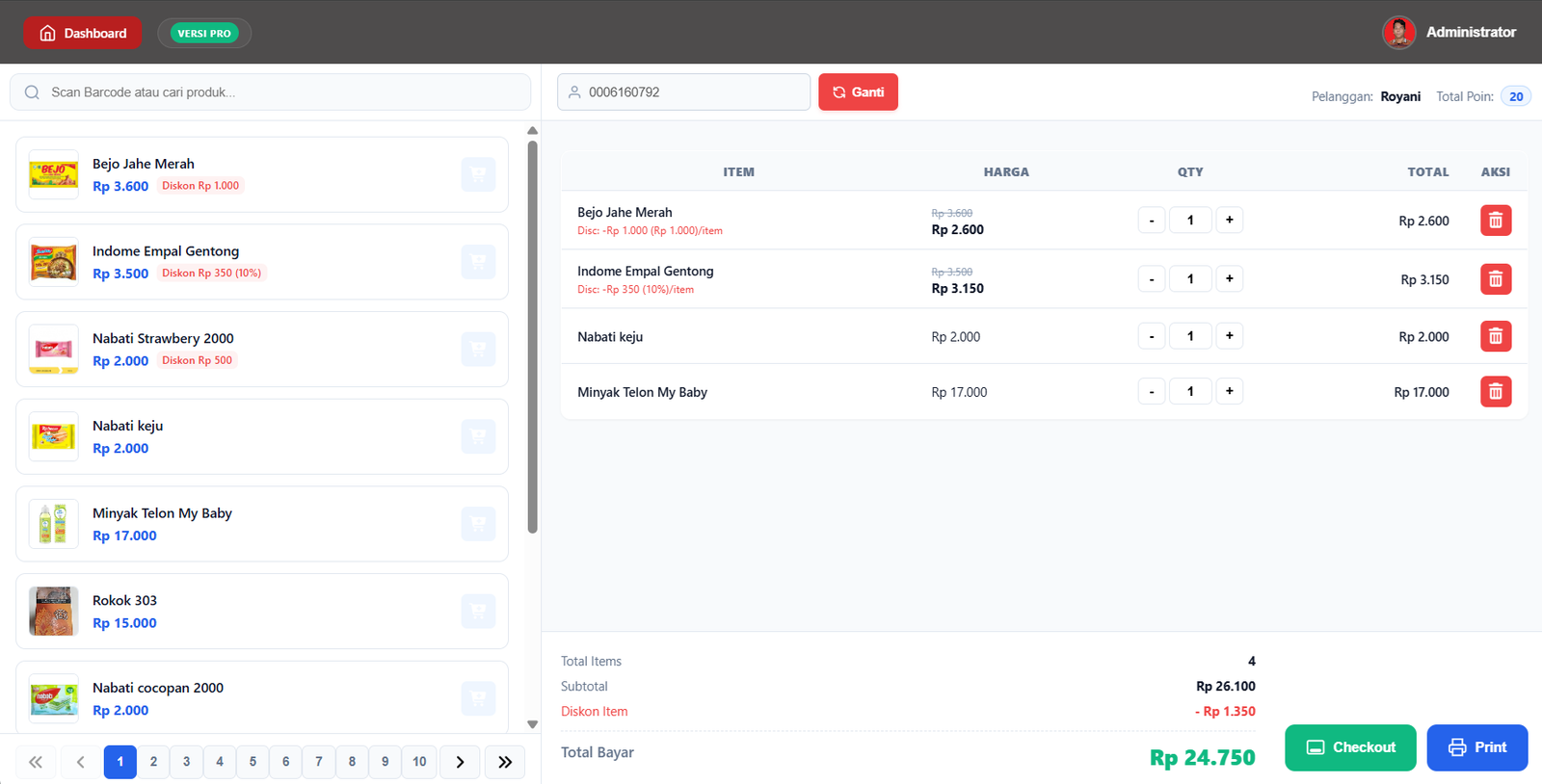The image size is (1542, 784).
Task: Click the product list scroll down arrow
Action: [x=532, y=724]
